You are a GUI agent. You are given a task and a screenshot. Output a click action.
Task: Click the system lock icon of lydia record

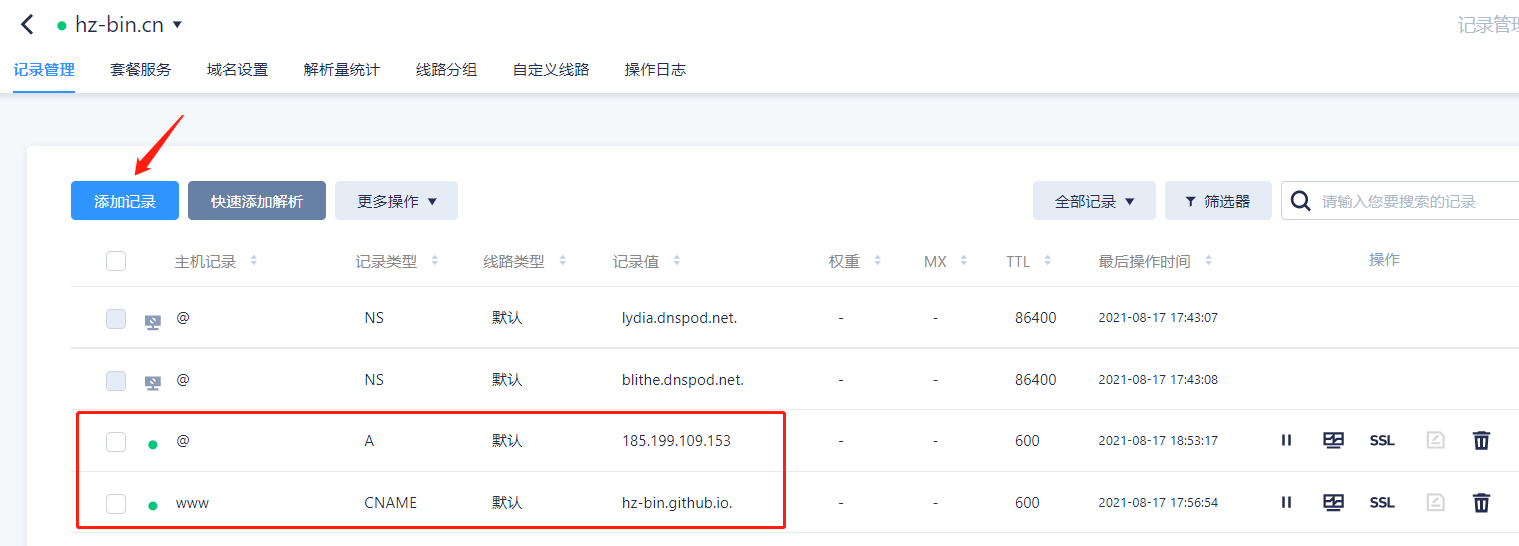click(153, 322)
